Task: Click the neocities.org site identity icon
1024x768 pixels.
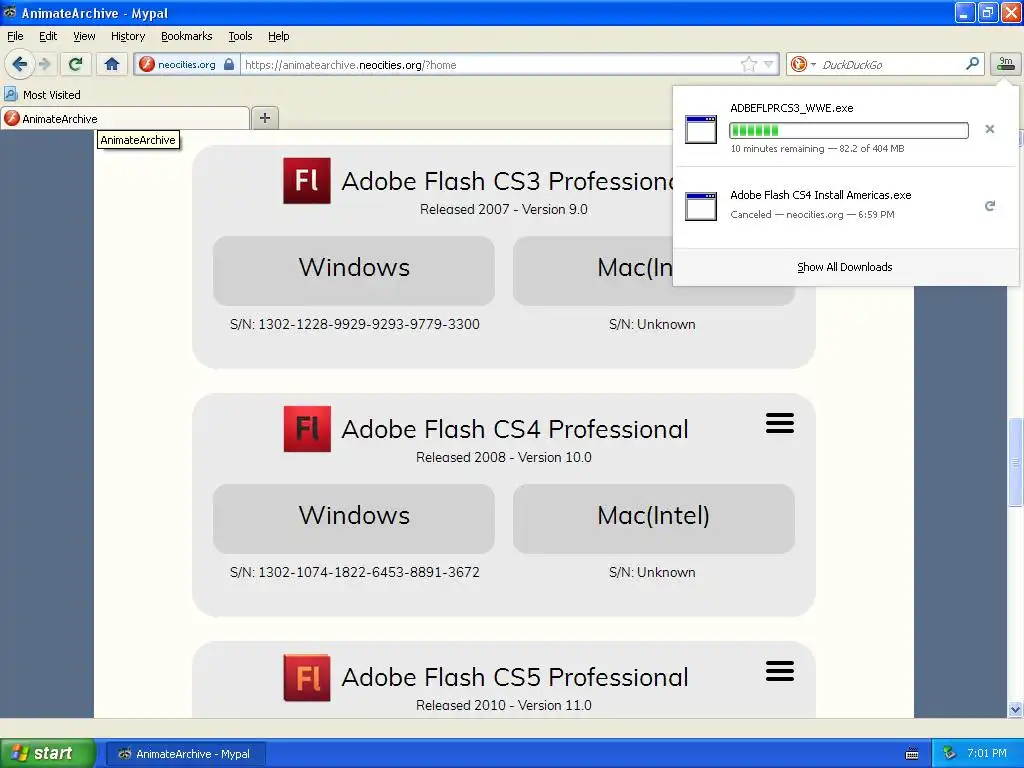Action: [148, 64]
